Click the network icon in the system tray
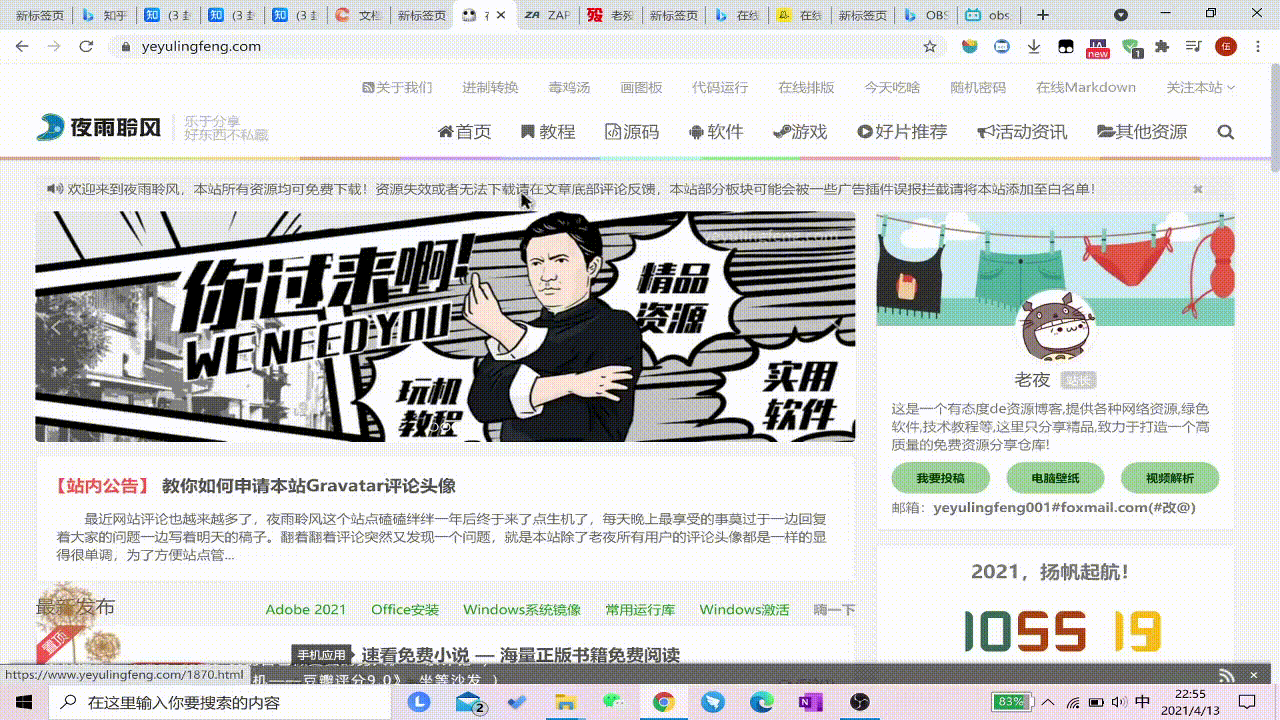1280x720 pixels. click(1075, 703)
